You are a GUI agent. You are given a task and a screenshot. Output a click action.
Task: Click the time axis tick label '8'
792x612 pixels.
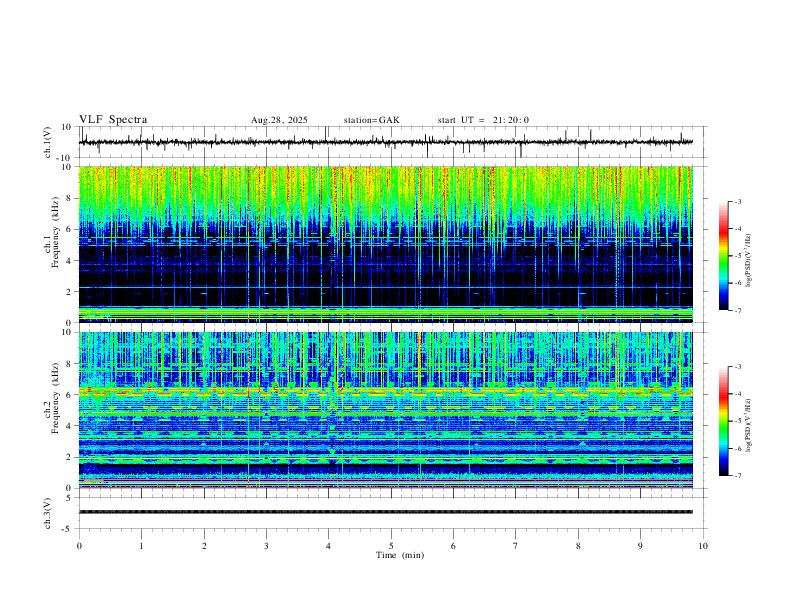pos(578,546)
